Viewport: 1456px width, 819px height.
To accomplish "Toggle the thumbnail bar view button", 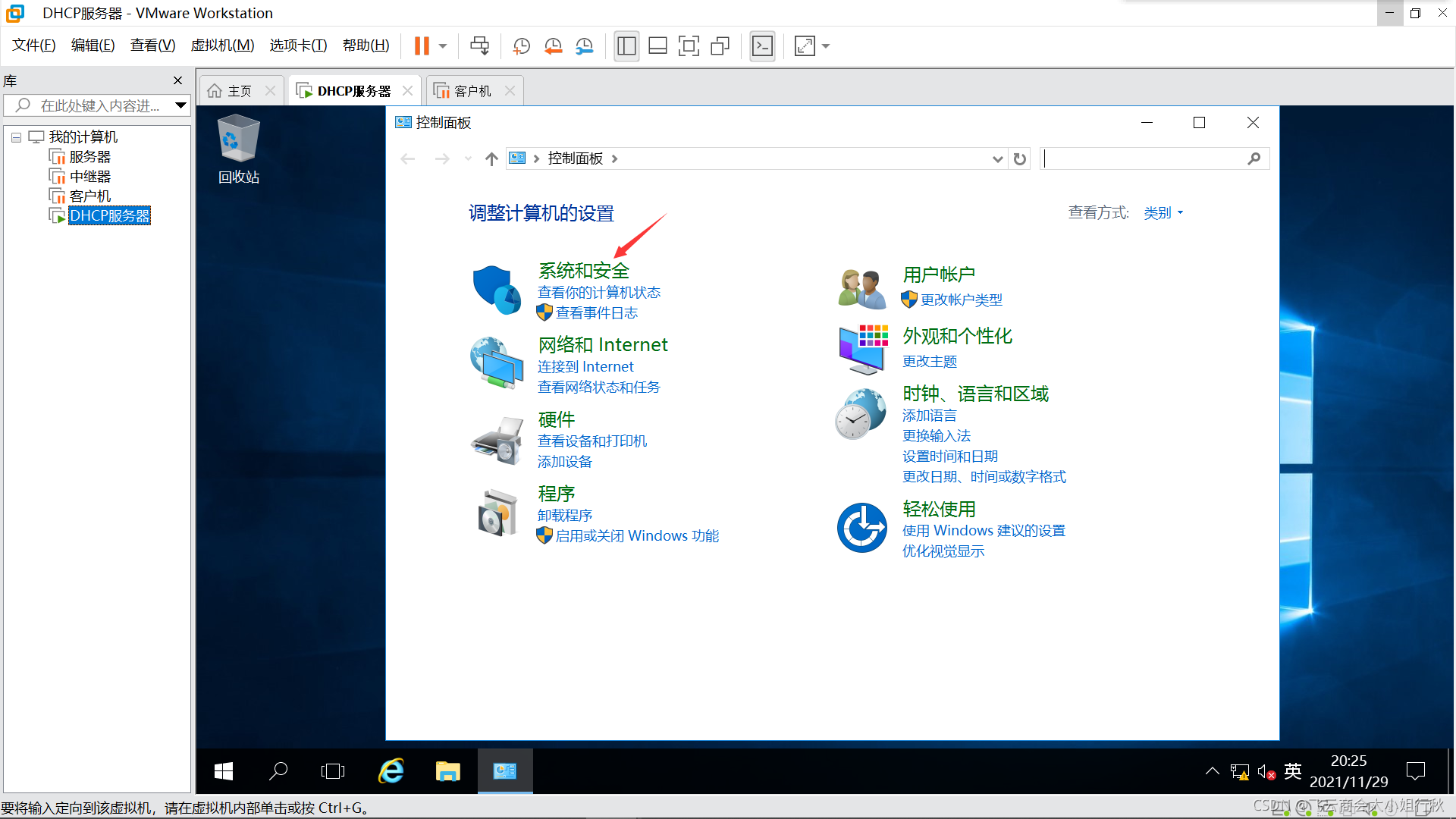I will tap(657, 46).
